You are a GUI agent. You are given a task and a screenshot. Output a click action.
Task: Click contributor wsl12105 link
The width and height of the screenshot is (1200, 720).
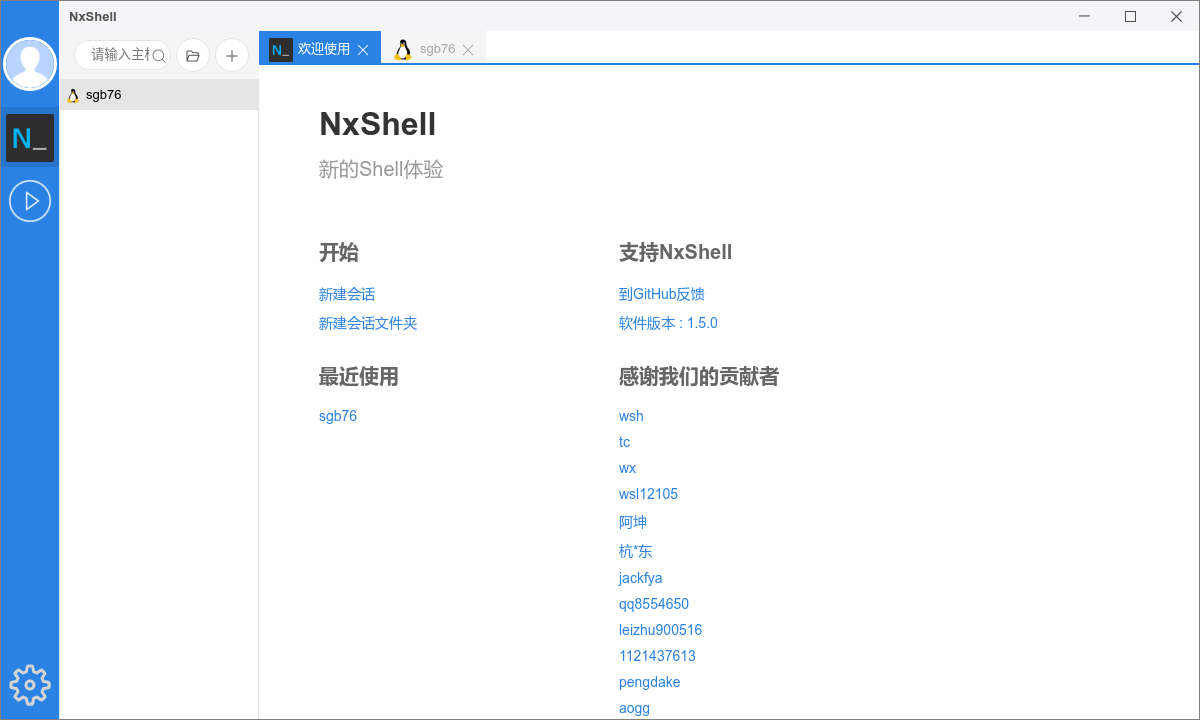pyautogui.click(x=648, y=494)
